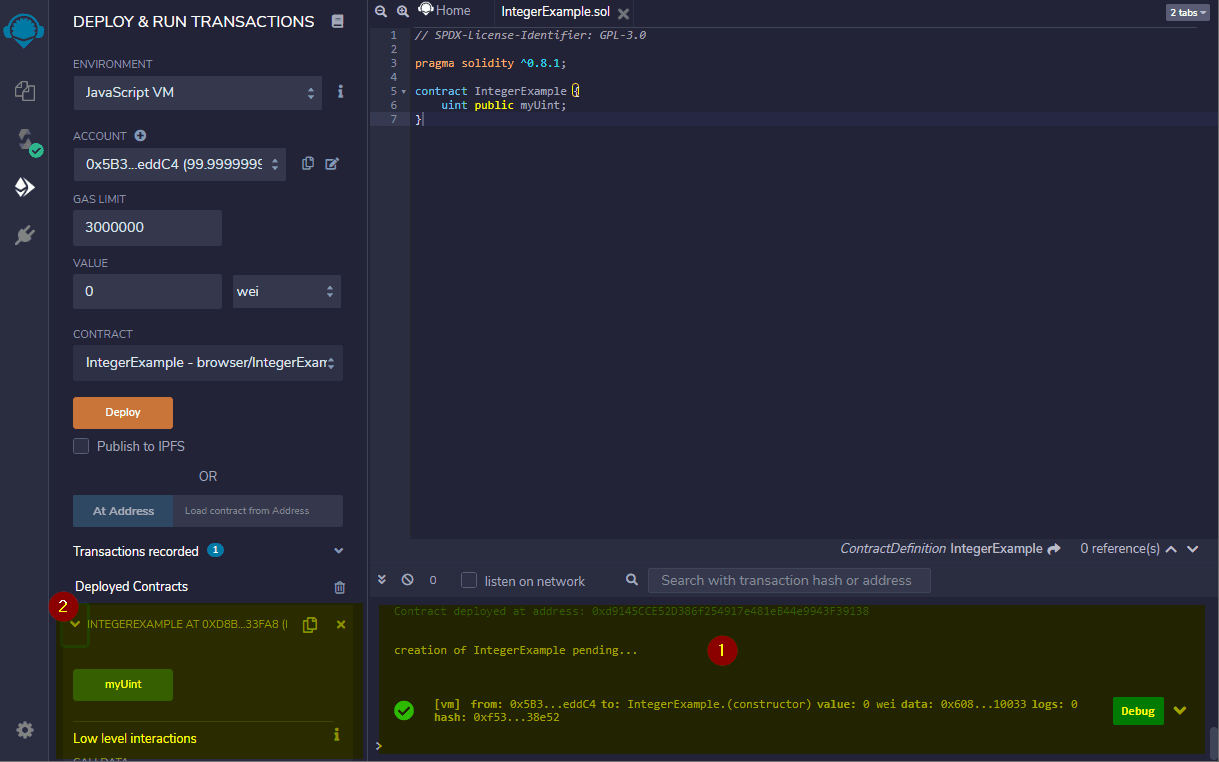Call the myUint getter button

point(123,685)
